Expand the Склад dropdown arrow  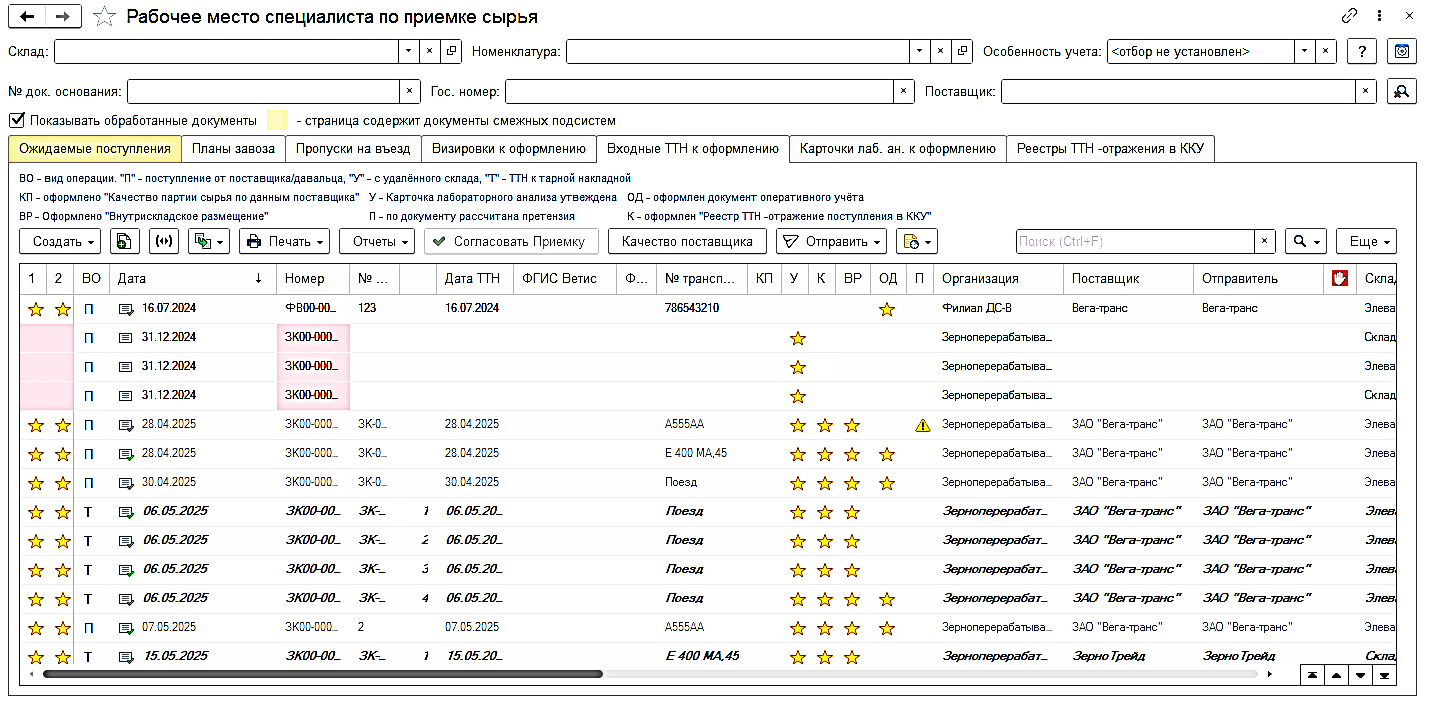(408, 51)
